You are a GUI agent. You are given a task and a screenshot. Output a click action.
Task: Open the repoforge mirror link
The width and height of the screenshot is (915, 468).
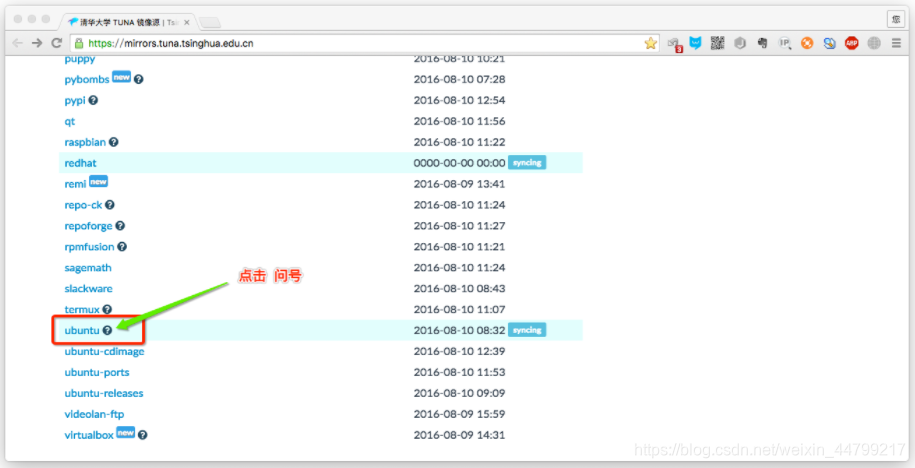(x=88, y=226)
